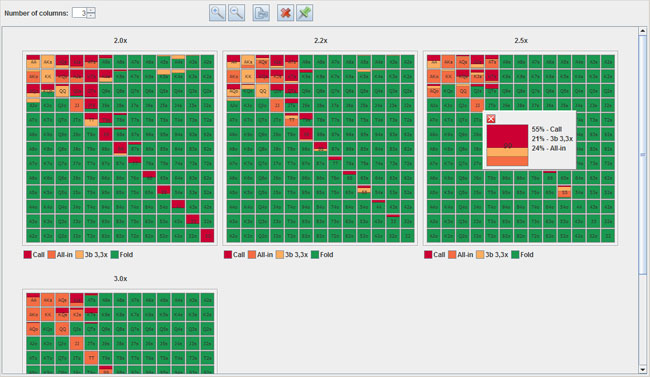650x377 pixels.
Task: Click the '24% - All-in' popup text
Action: click(x=548, y=148)
